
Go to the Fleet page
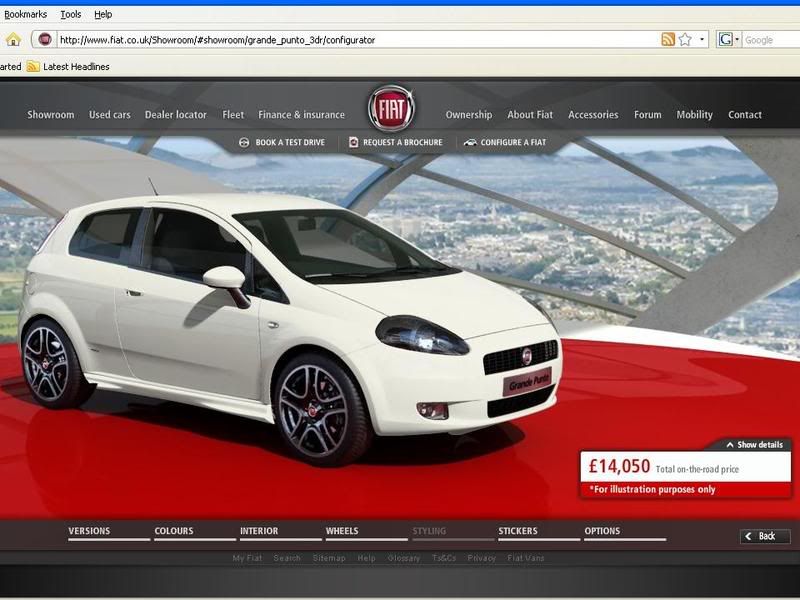point(233,115)
